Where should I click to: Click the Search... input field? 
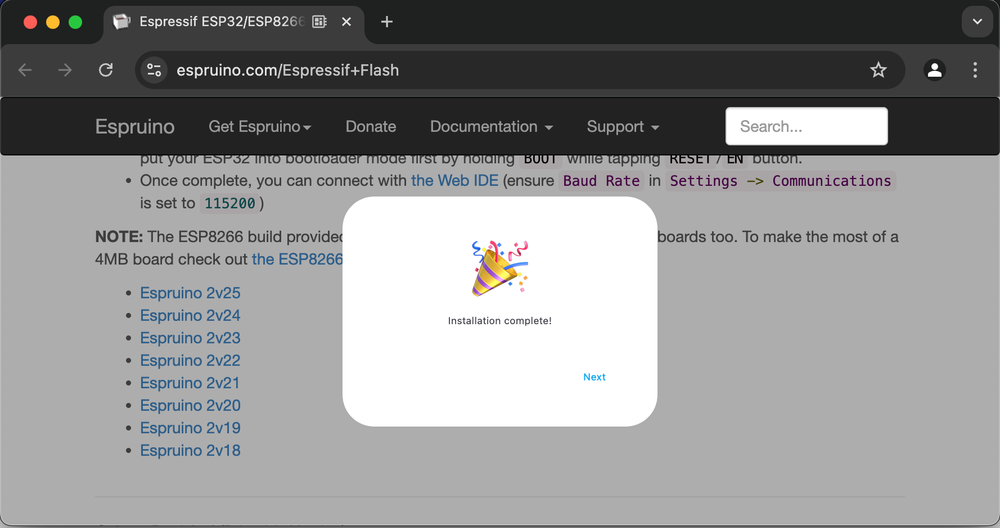[806, 126]
